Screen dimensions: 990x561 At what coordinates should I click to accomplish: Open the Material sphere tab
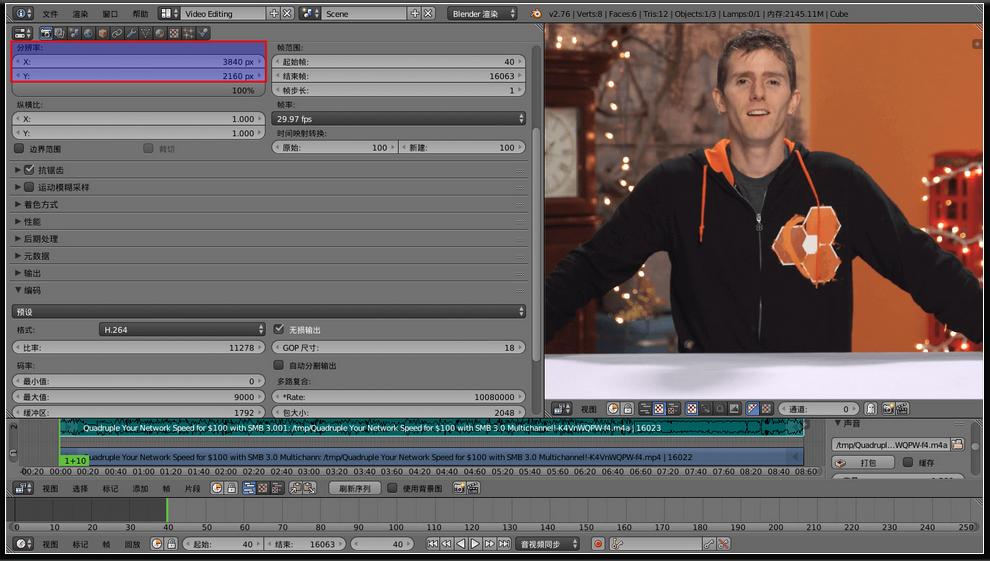click(159, 33)
